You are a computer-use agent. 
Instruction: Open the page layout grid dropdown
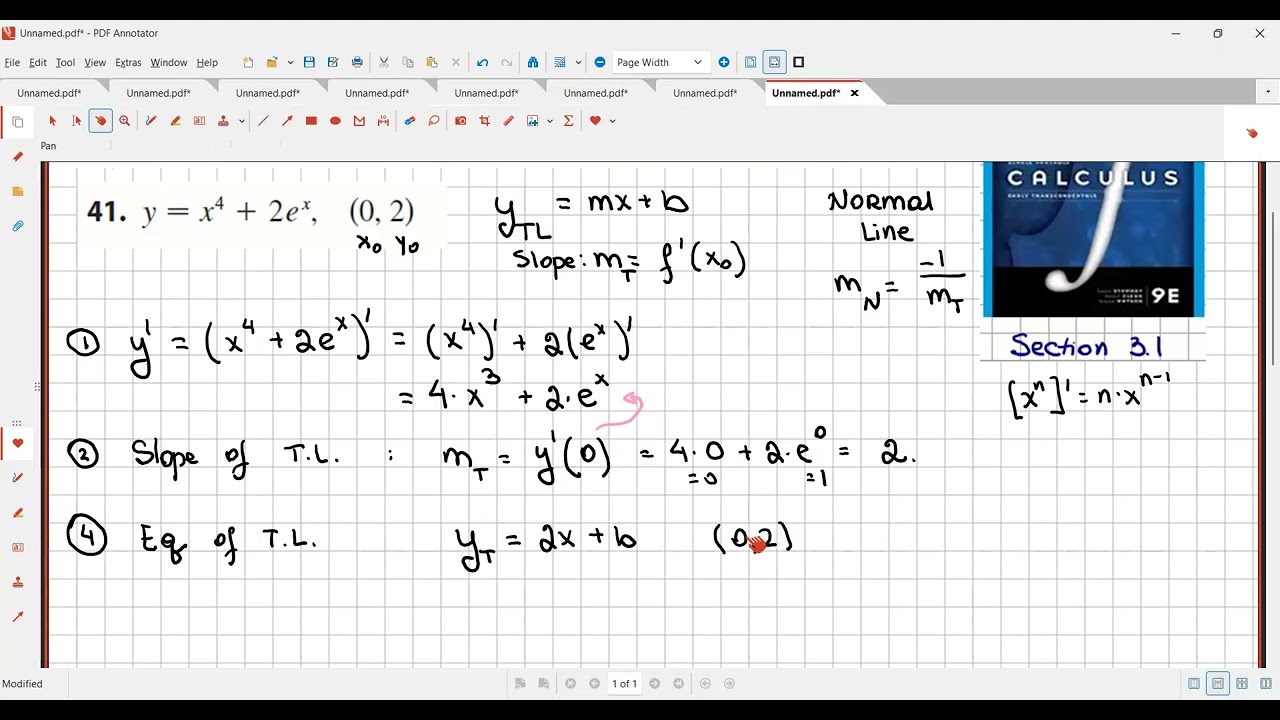578,62
